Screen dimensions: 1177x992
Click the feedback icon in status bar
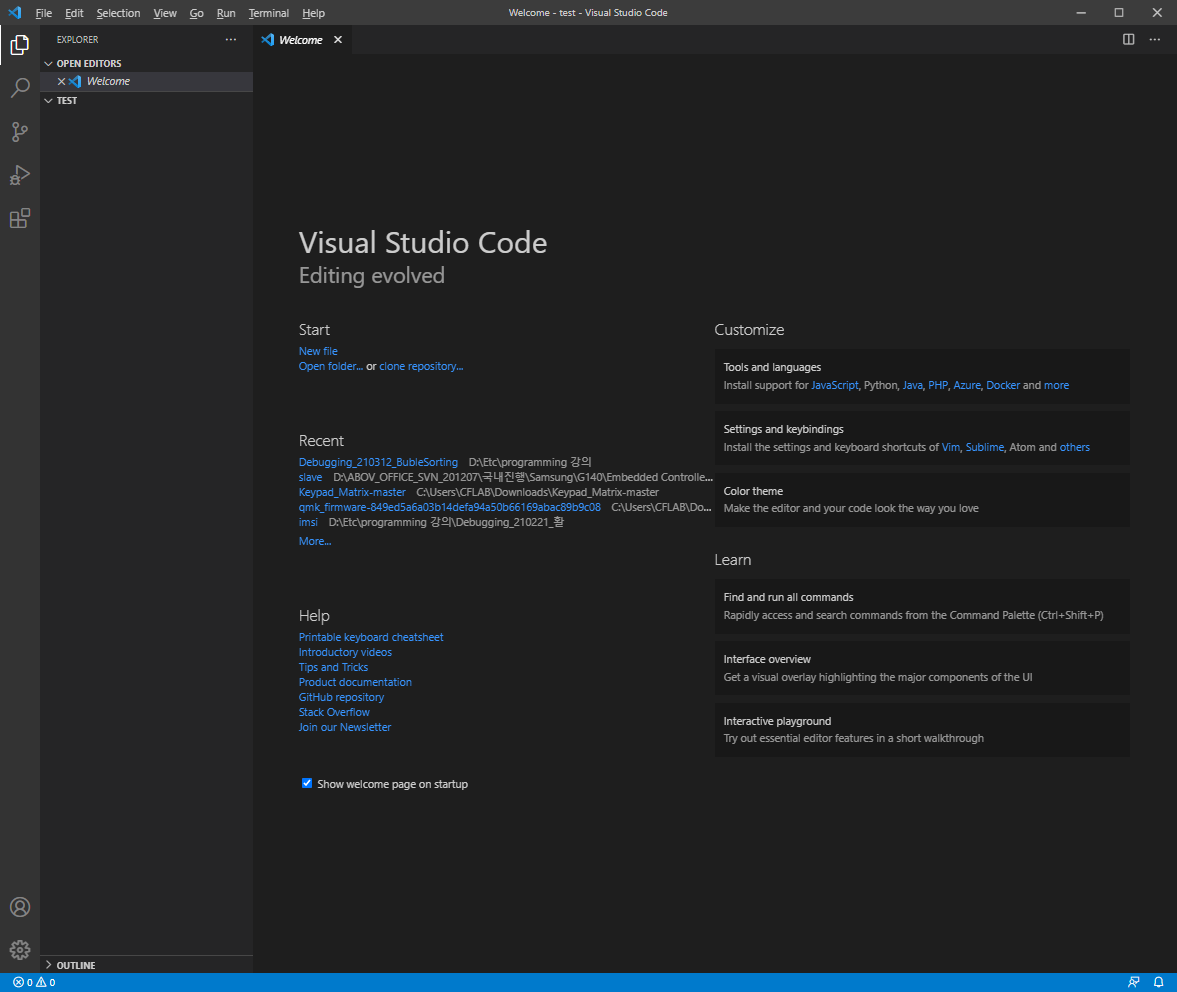pos(1133,982)
